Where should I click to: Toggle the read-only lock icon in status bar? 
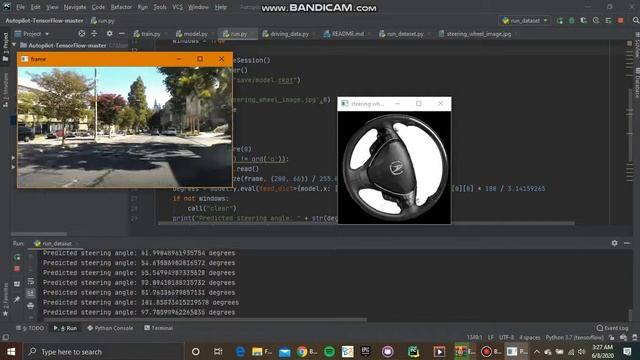click(612, 338)
